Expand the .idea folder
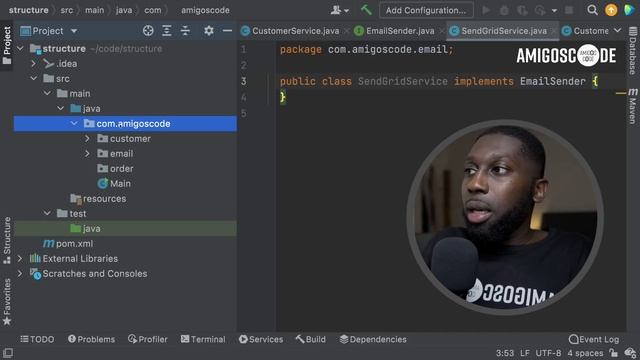Screen dimensions: 640x360 click(33, 64)
